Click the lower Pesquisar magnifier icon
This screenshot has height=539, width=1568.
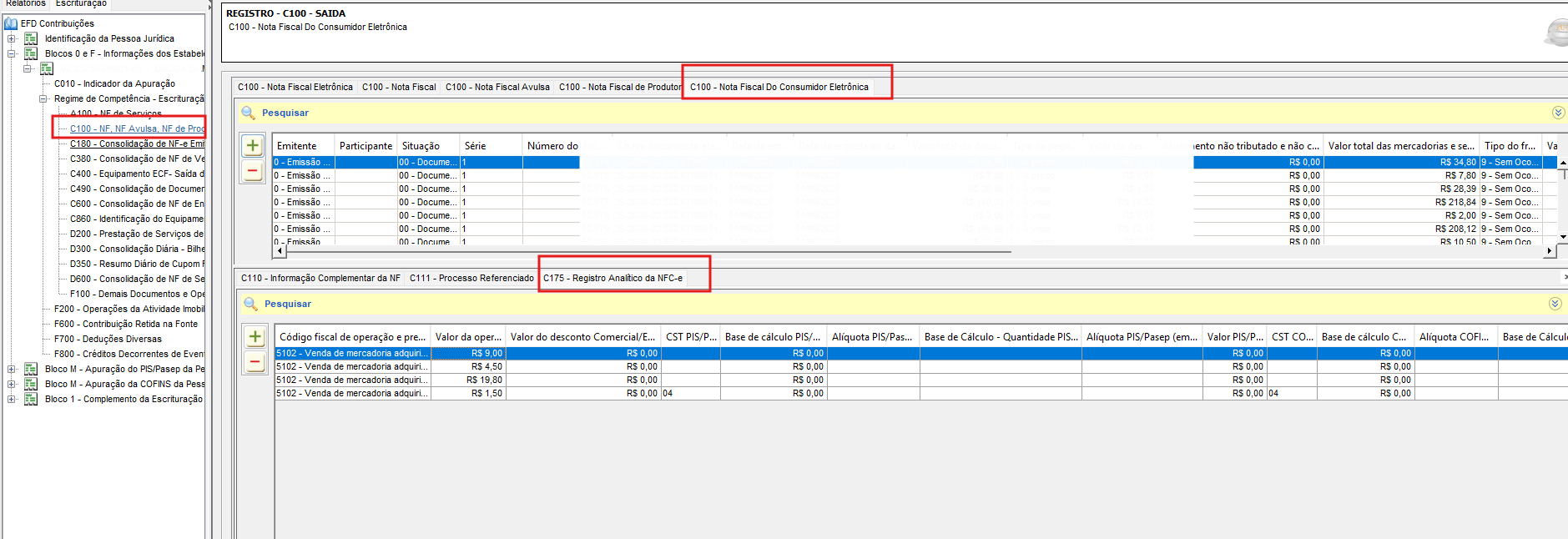click(x=250, y=304)
